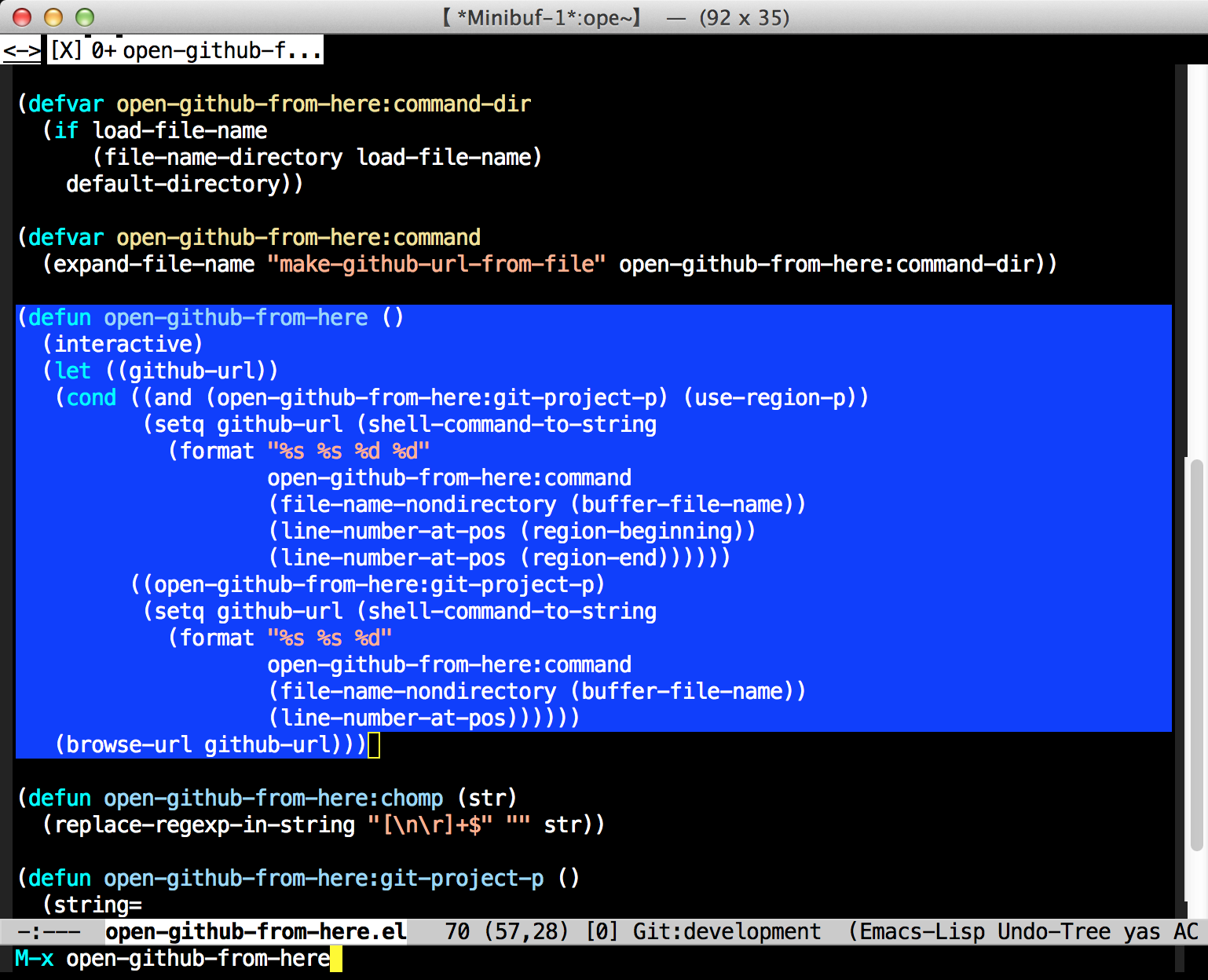
Task: Click the (file-name-directory load-file-name) line
Action: click(317, 157)
